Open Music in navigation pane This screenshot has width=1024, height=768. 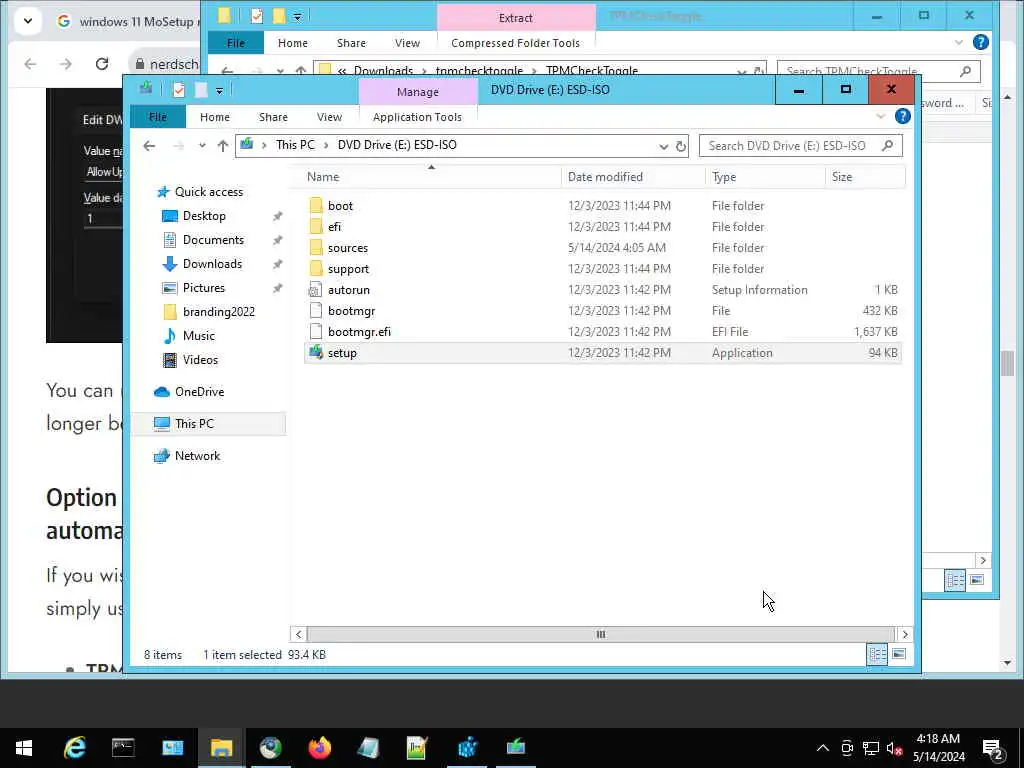tap(199, 336)
